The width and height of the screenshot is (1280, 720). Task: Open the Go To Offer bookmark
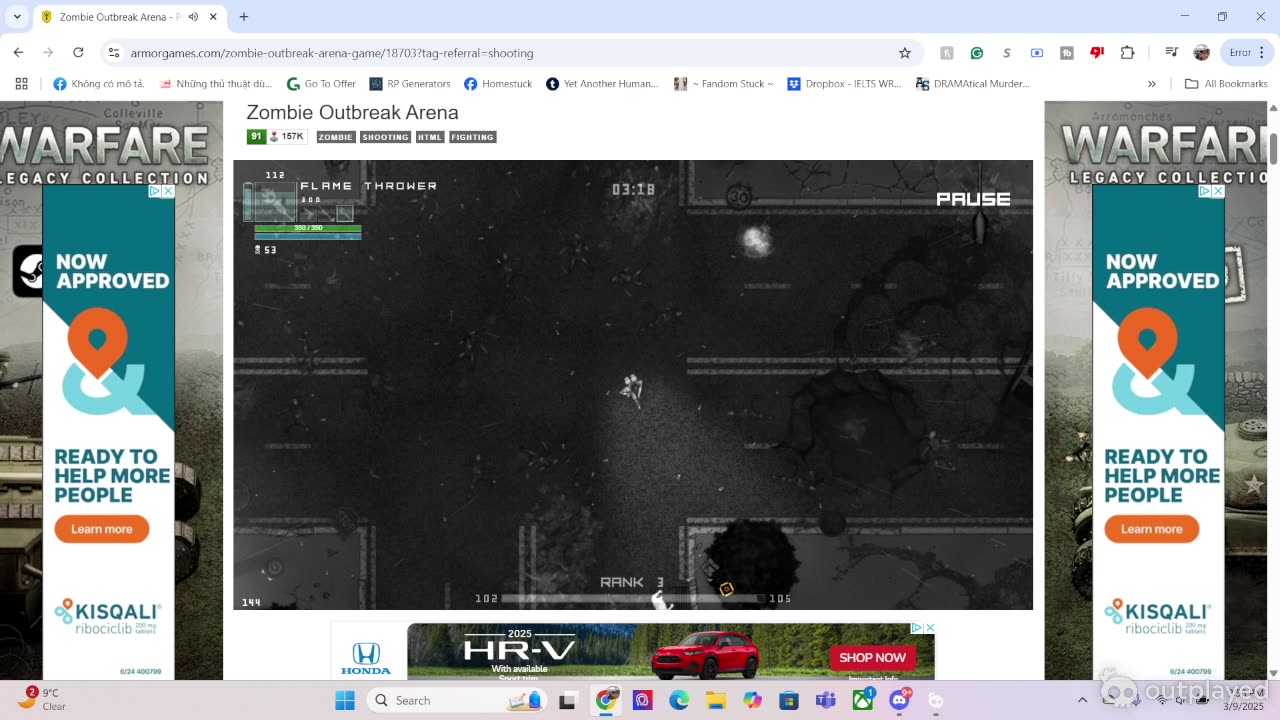point(321,84)
